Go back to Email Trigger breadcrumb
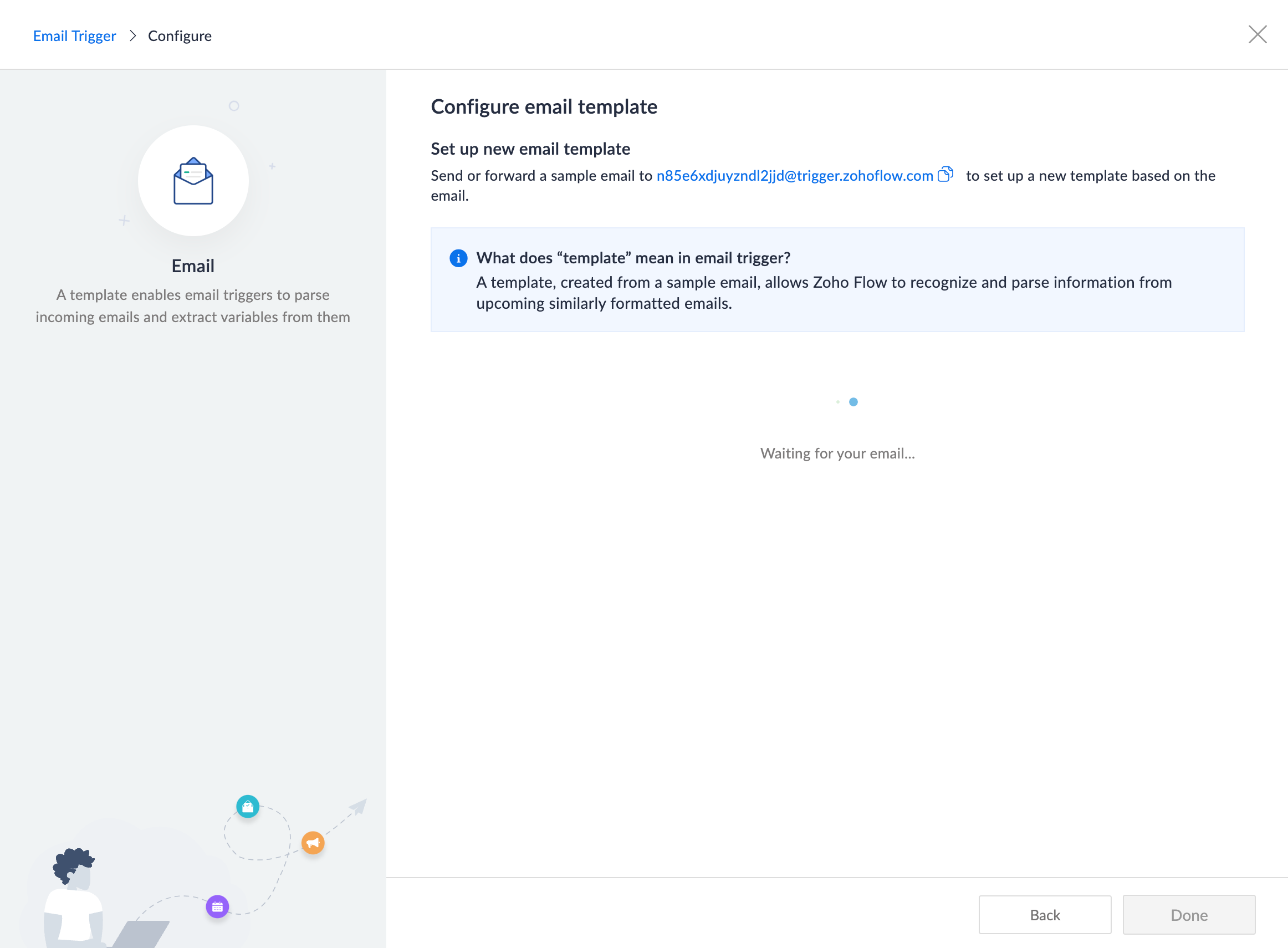Image resolution: width=1288 pixels, height=948 pixels. coord(75,36)
